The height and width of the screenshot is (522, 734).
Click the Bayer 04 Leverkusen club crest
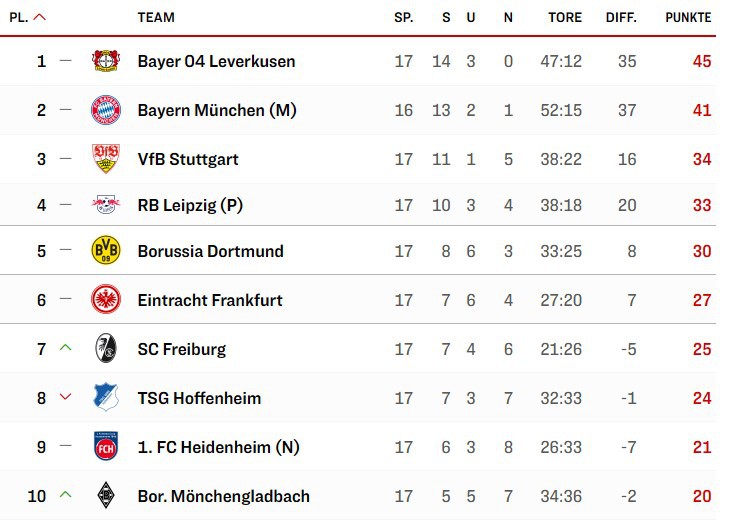click(105, 61)
